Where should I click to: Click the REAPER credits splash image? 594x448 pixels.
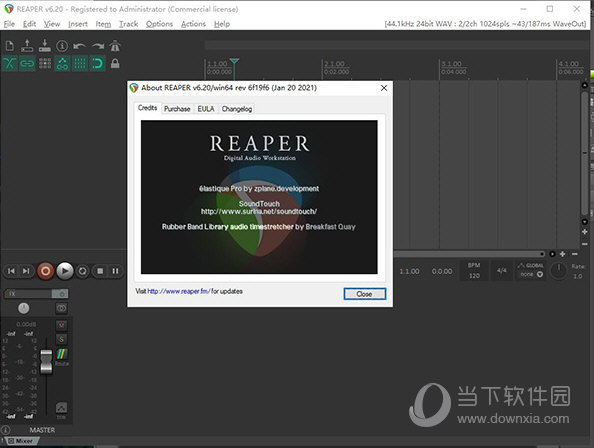259,197
